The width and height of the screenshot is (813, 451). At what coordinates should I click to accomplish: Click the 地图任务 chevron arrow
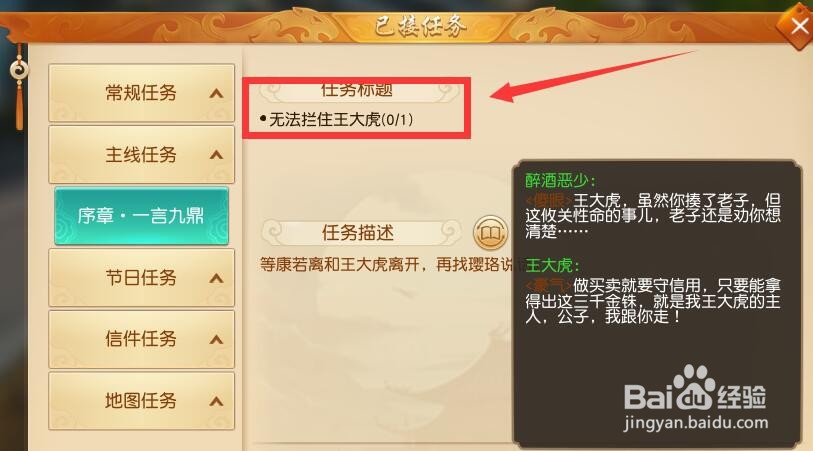pyautogui.click(x=216, y=401)
